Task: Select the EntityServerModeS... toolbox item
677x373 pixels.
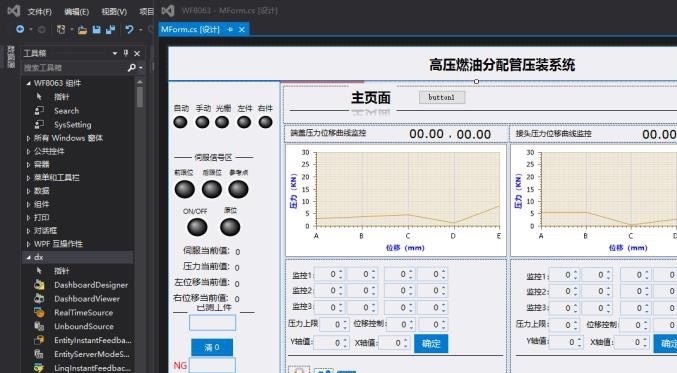Action: click(x=92, y=354)
